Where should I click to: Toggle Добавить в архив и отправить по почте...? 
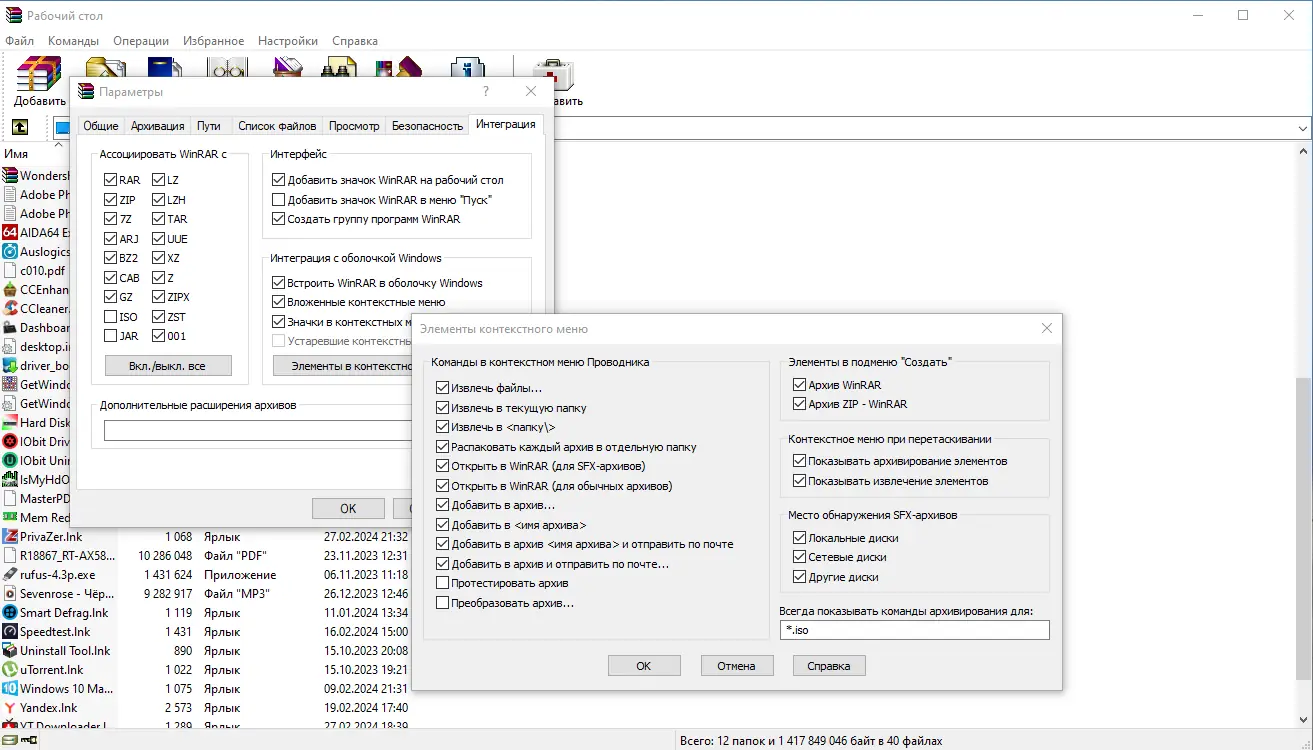(442, 564)
